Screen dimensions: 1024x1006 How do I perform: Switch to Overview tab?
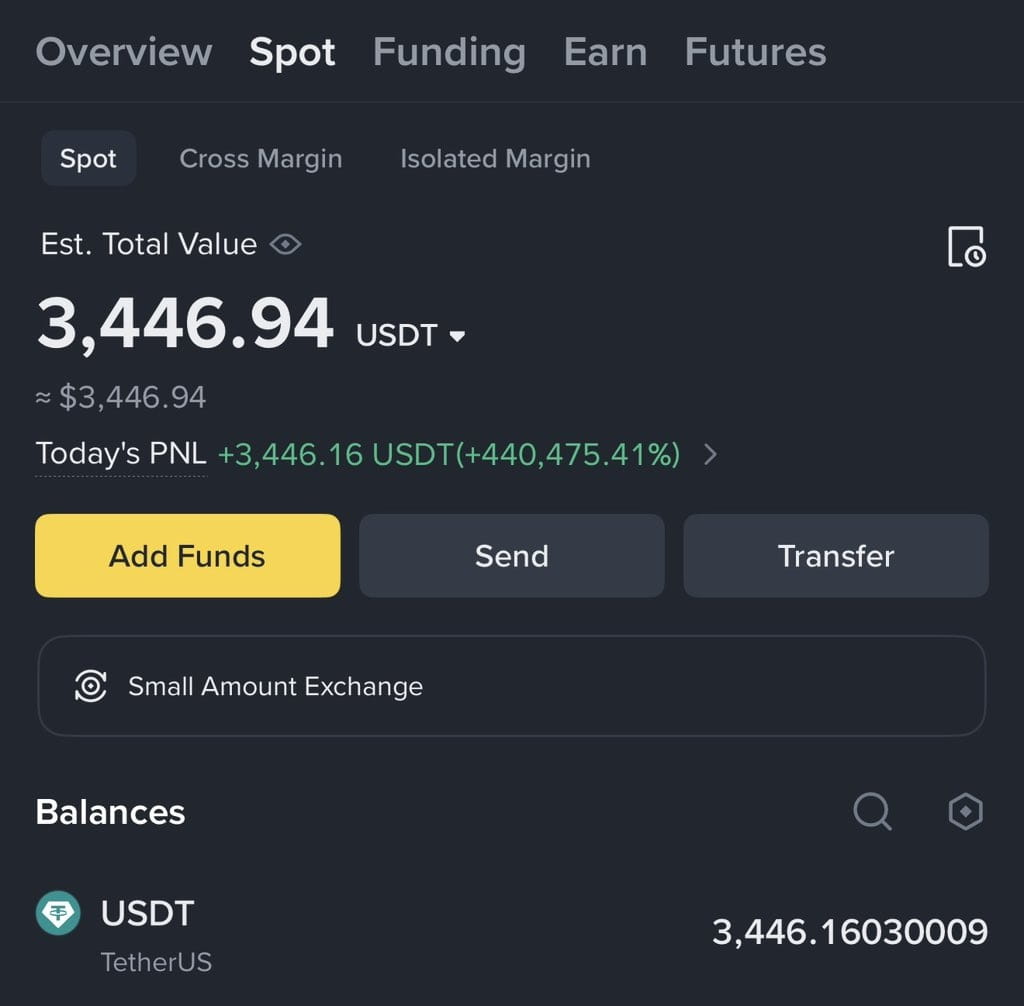click(124, 52)
